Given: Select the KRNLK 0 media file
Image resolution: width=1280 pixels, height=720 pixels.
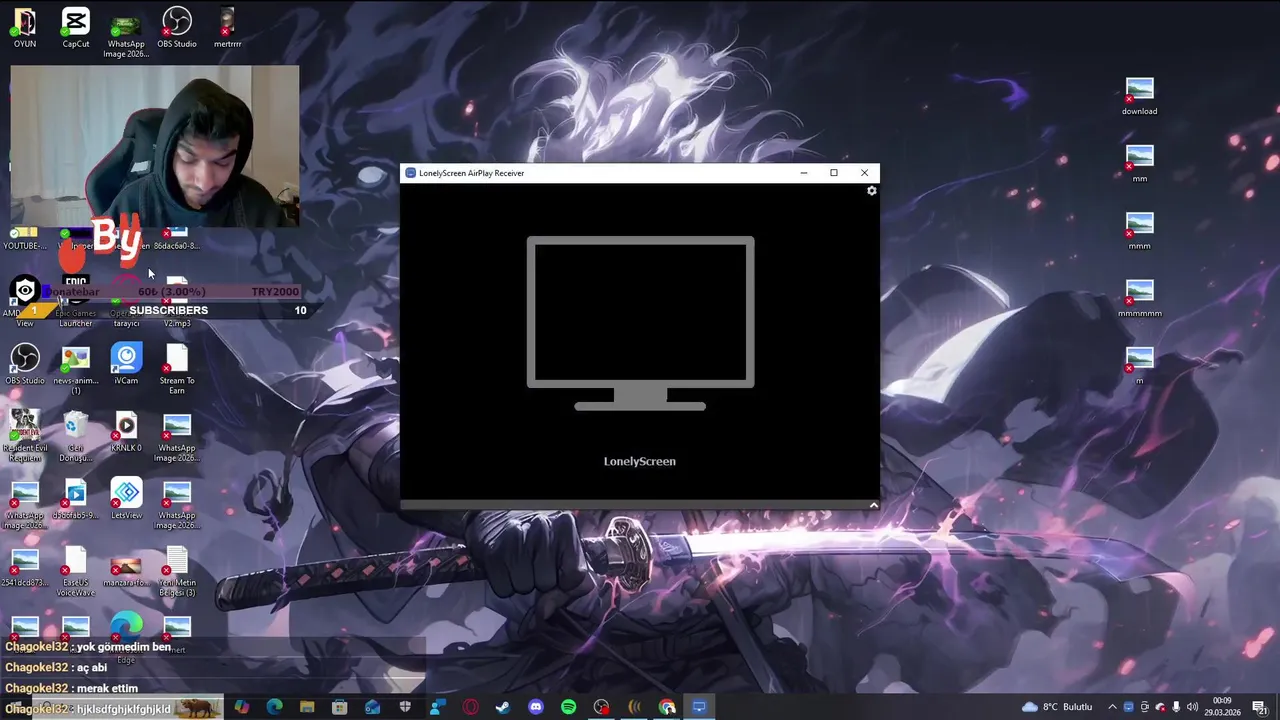Looking at the screenshot, I should 126,432.
